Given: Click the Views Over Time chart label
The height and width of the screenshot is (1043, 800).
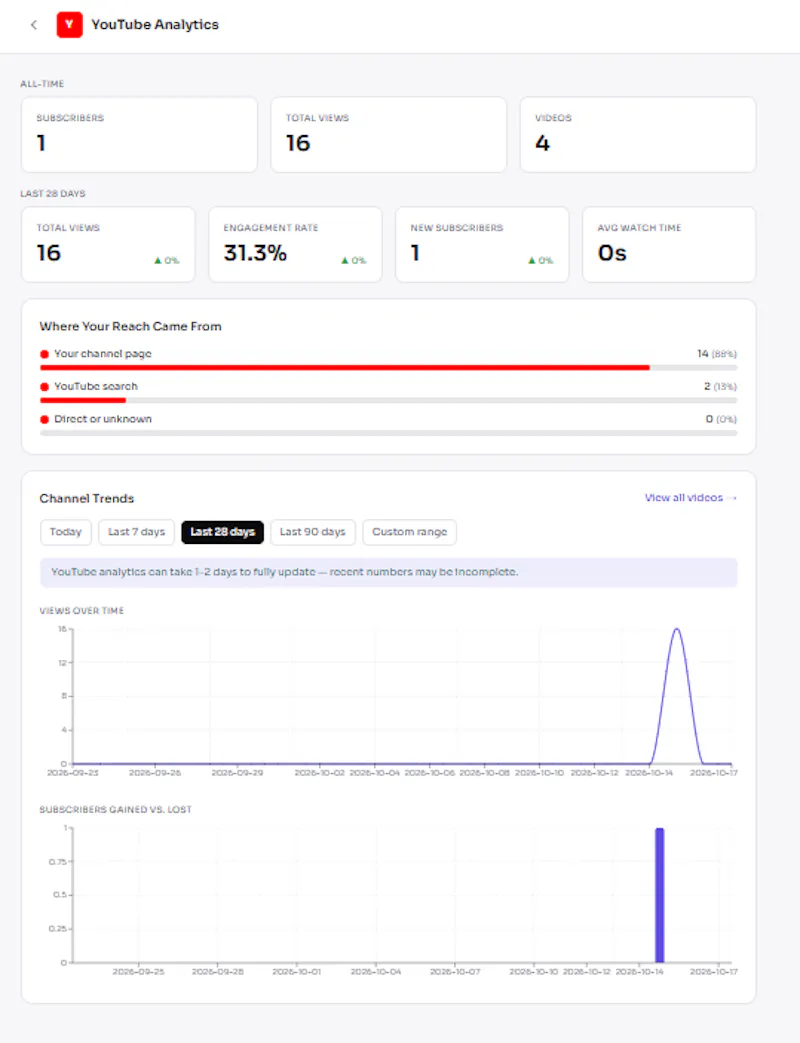Looking at the screenshot, I should click(82, 611).
